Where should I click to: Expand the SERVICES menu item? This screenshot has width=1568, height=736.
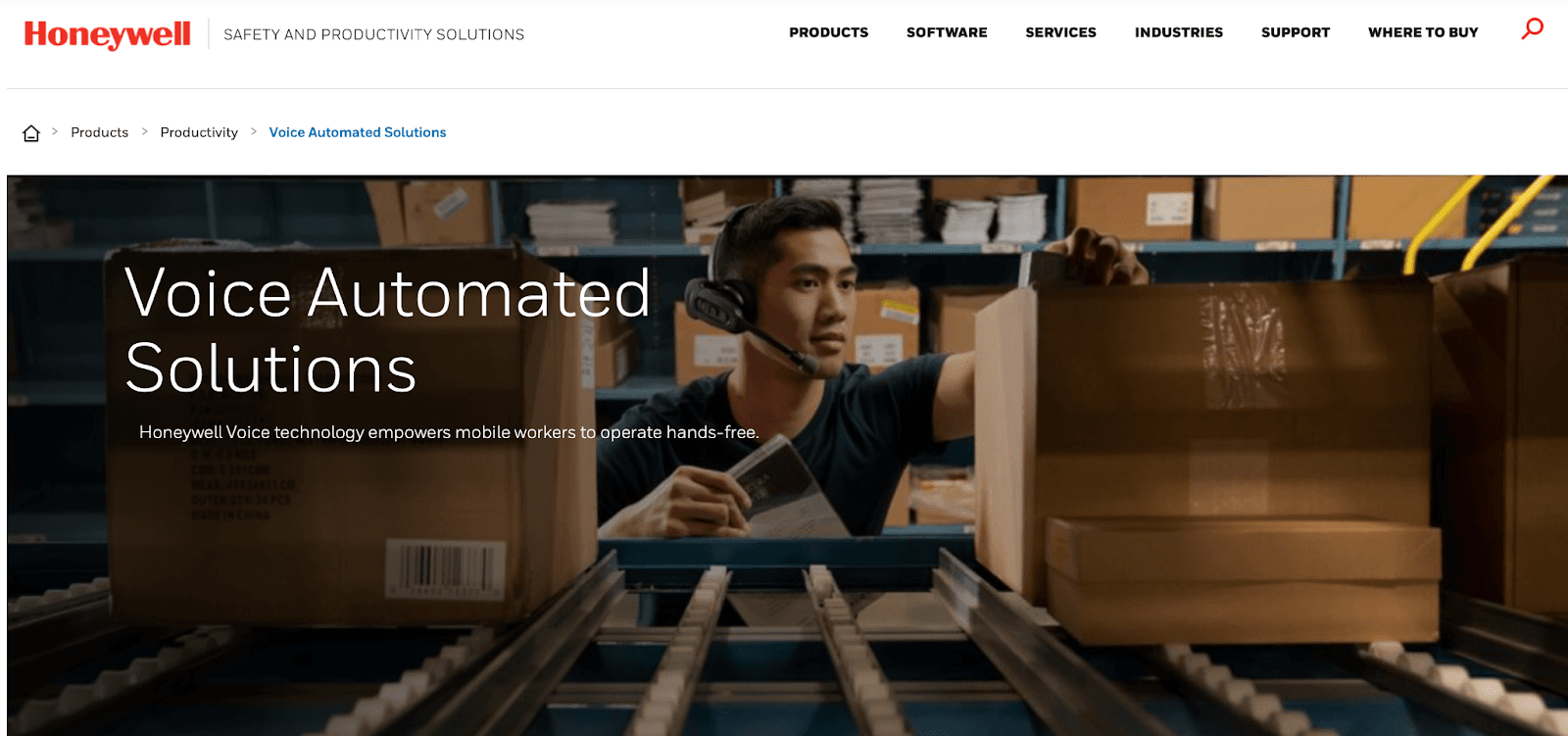(x=1060, y=32)
